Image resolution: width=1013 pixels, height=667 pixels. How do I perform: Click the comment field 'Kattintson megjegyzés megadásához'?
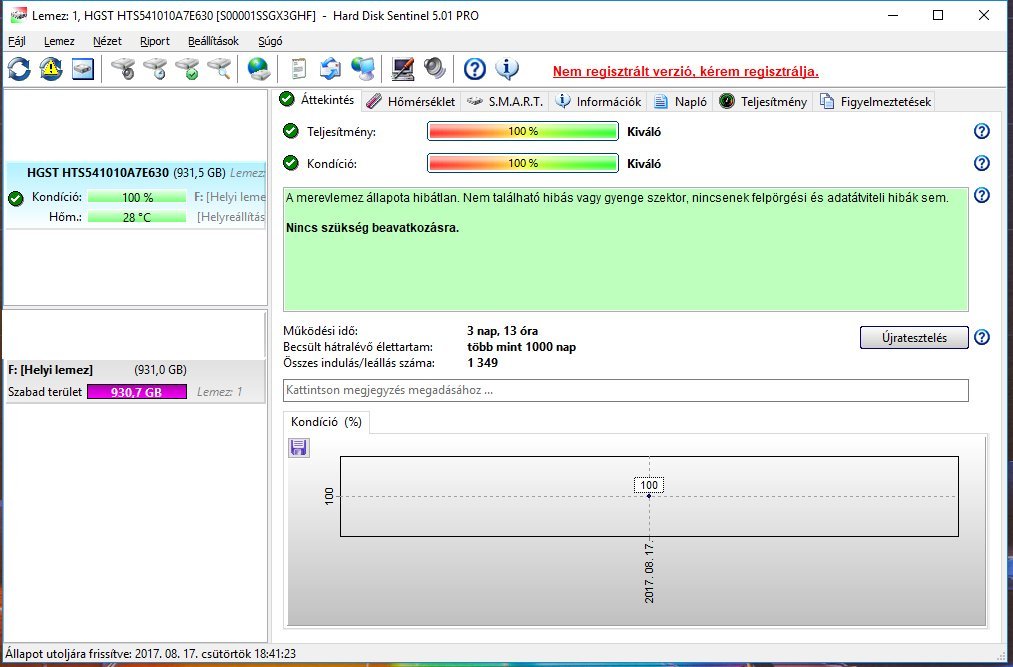[x=625, y=390]
